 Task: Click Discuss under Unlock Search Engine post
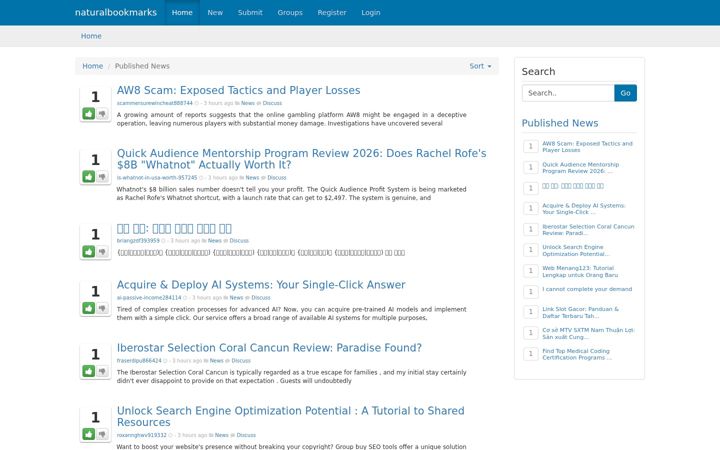(x=246, y=435)
